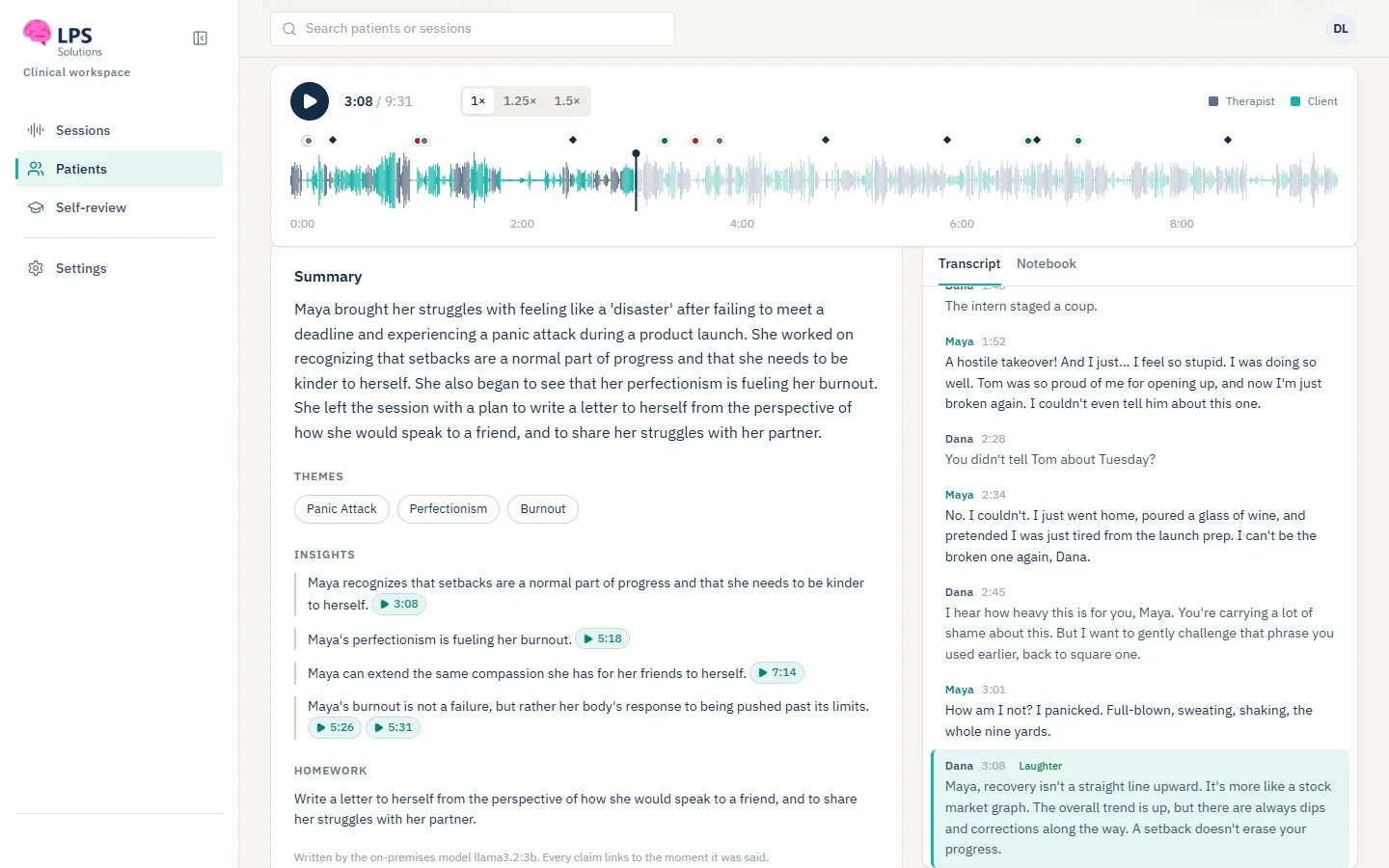Viewport: 1389px width, 868px height.
Task: Open Sessions from the sidebar
Action: [119, 130]
